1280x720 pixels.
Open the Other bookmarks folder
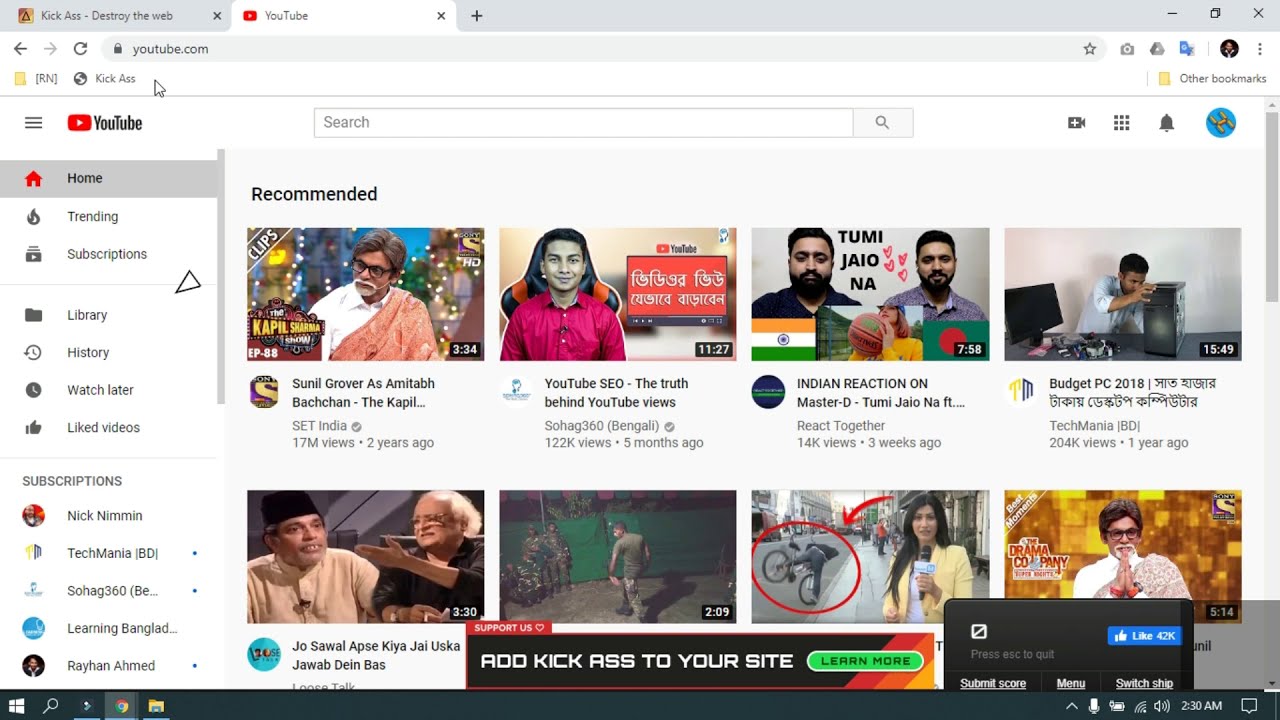(x=1212, y=78)
